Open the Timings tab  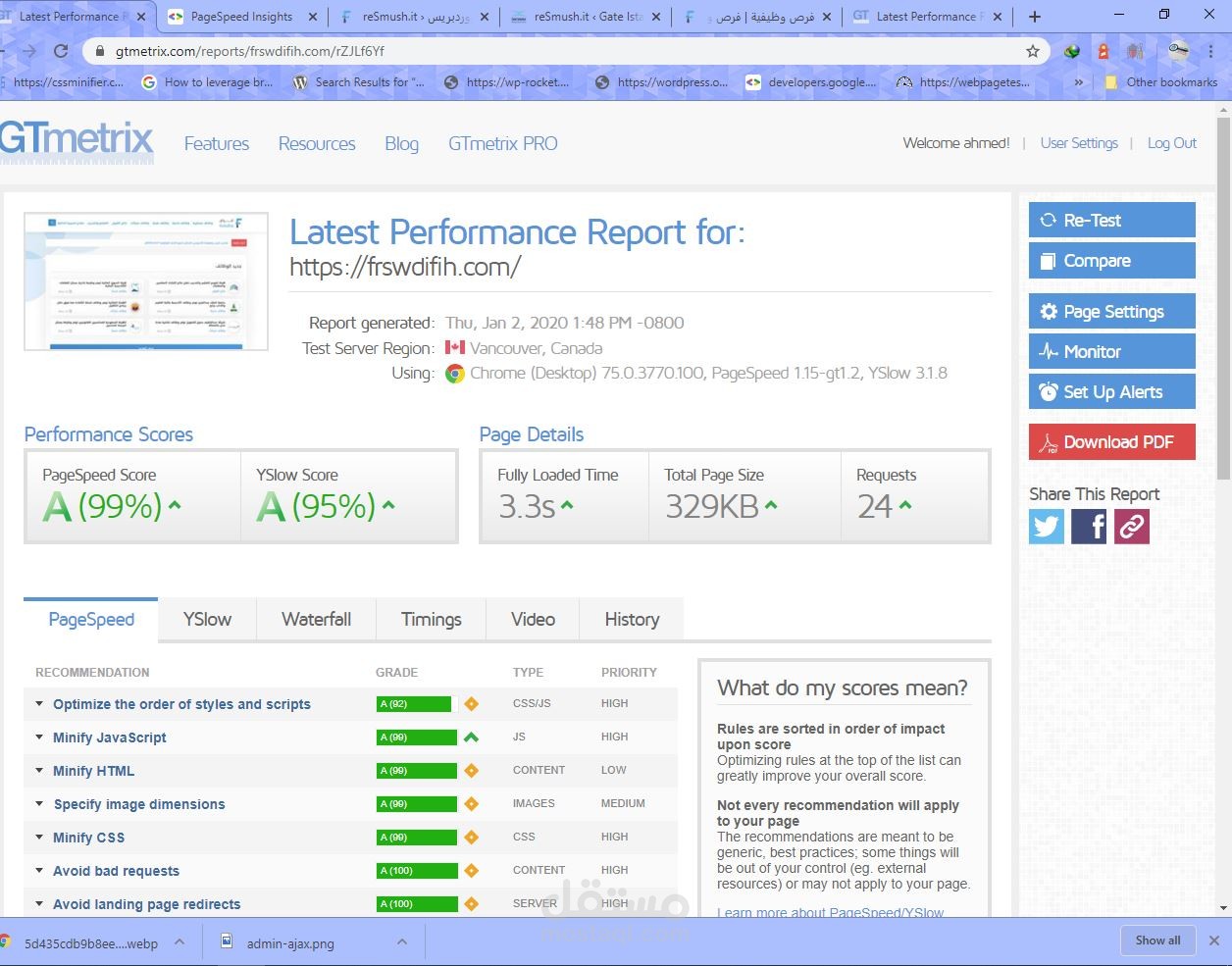click(x=431, y=620)
